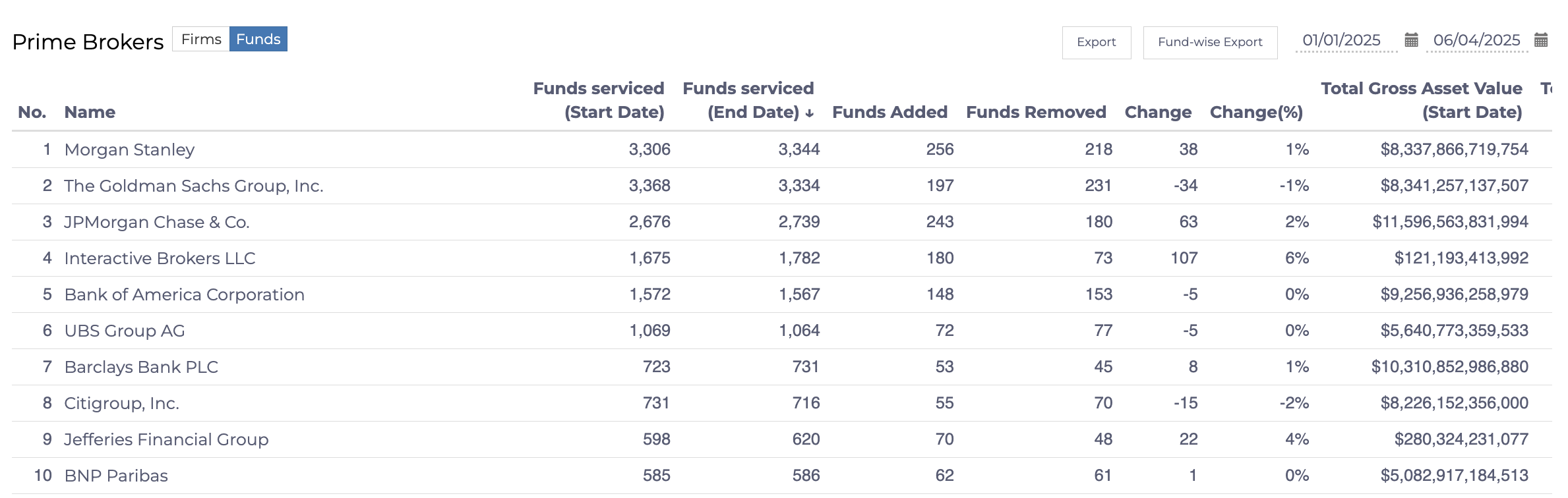Sort by the Change(%) column header
The width and height of the screenshot is (1568, 498).
[1256, 112]
